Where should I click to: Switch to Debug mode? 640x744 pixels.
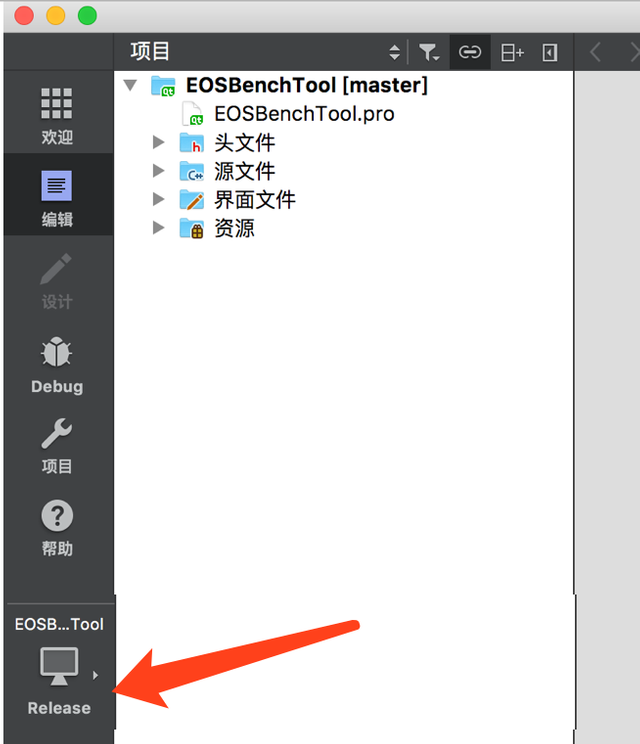57,364
